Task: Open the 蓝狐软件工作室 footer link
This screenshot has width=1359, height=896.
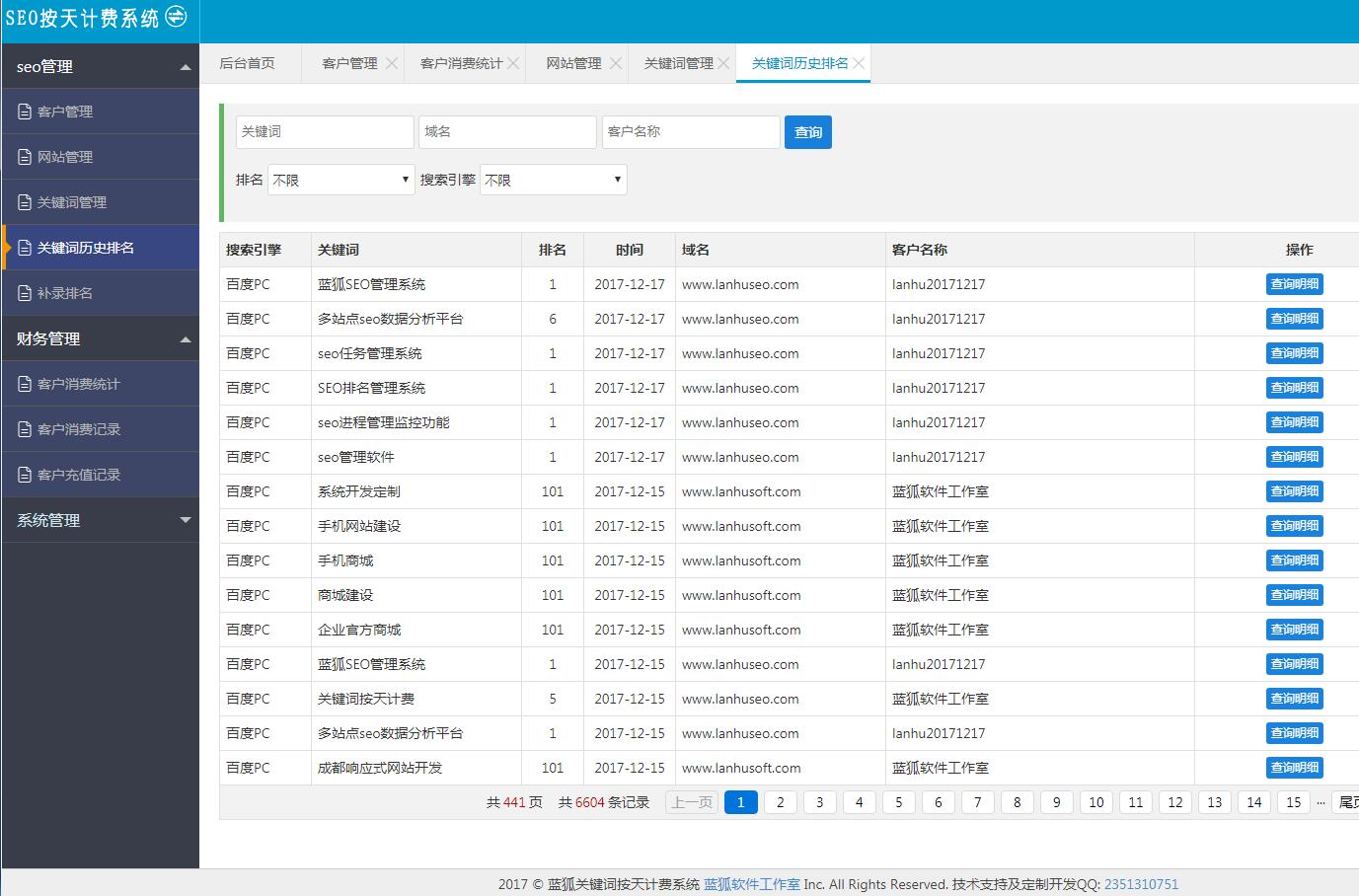Action: tap(752, 884)
